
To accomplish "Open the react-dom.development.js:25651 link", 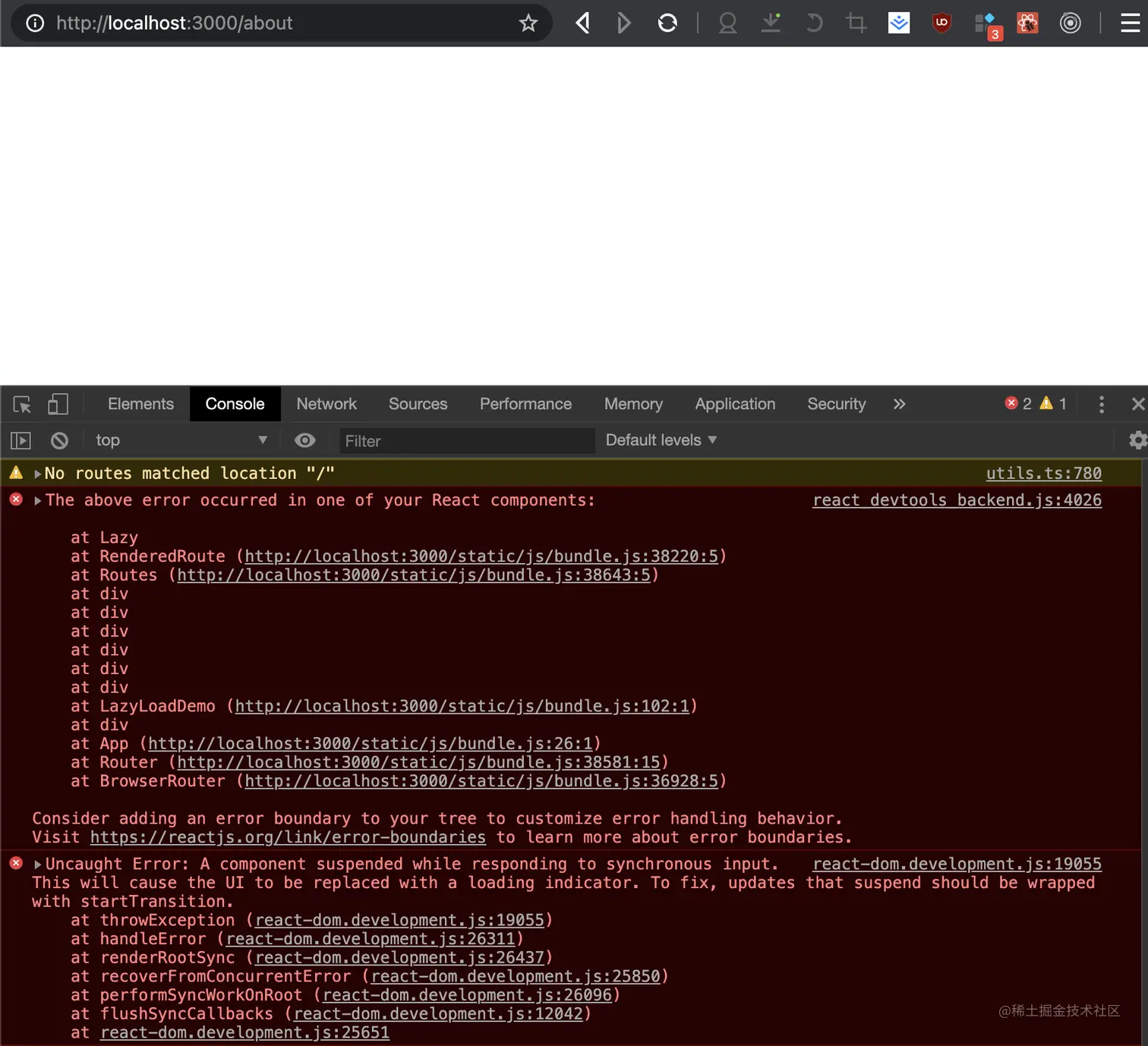I will [x=244, y=1033].
